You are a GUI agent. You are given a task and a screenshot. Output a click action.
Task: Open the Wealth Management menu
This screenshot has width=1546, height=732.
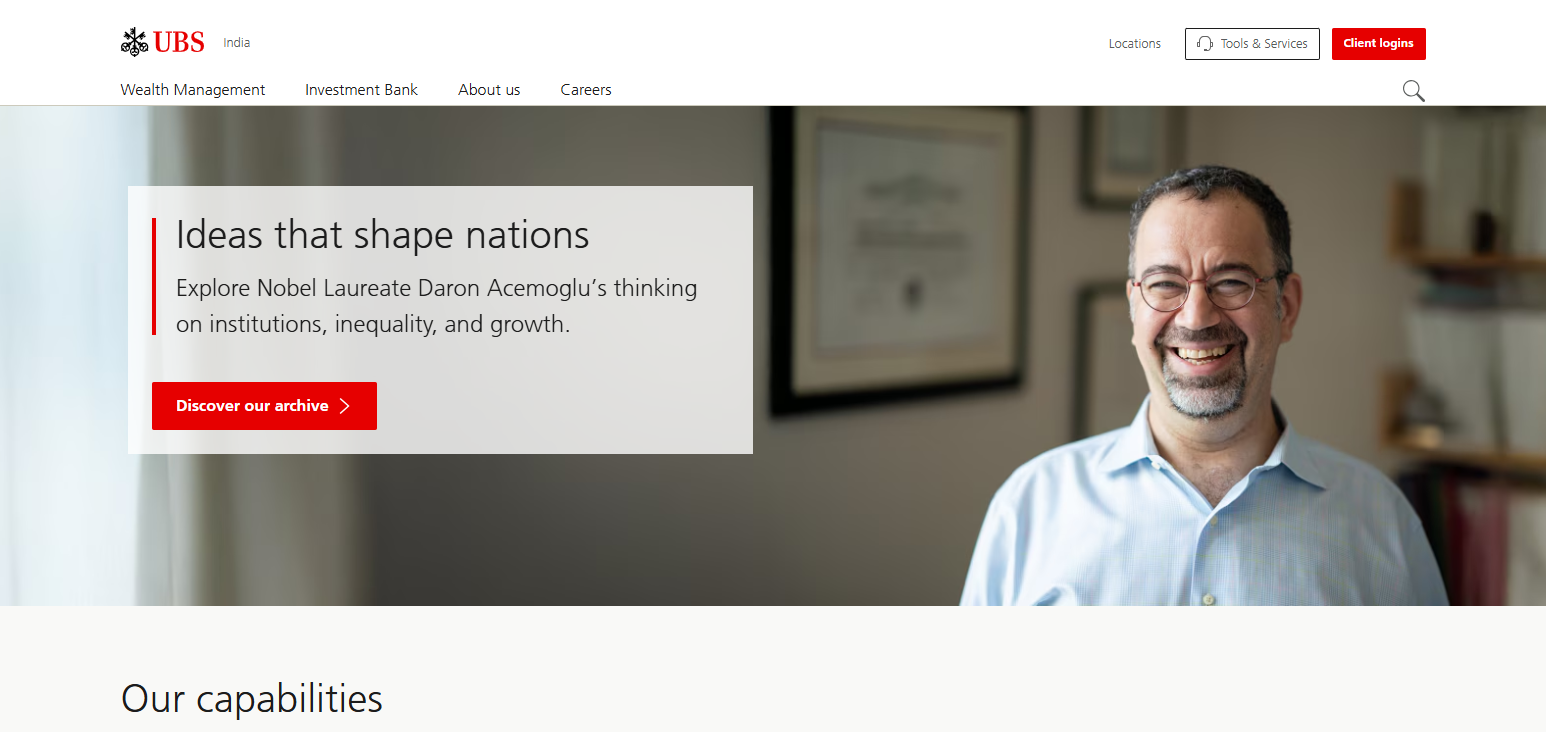pyautogui.click(x=193, y=90)
